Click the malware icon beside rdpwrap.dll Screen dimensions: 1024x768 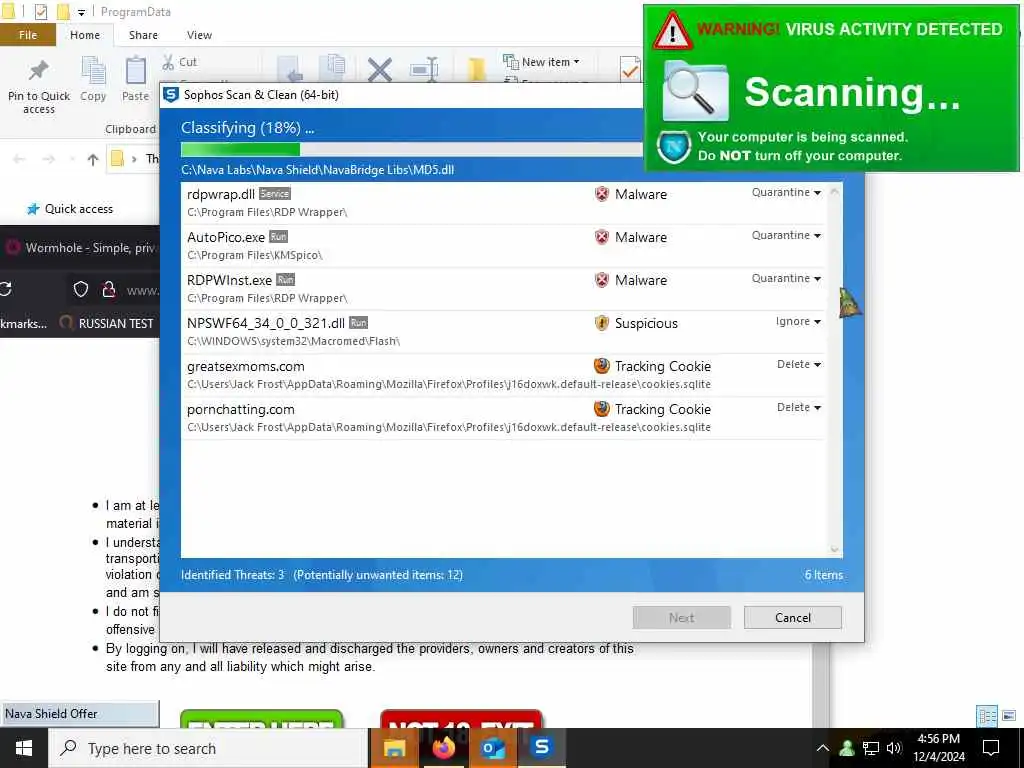click(601, 194)
